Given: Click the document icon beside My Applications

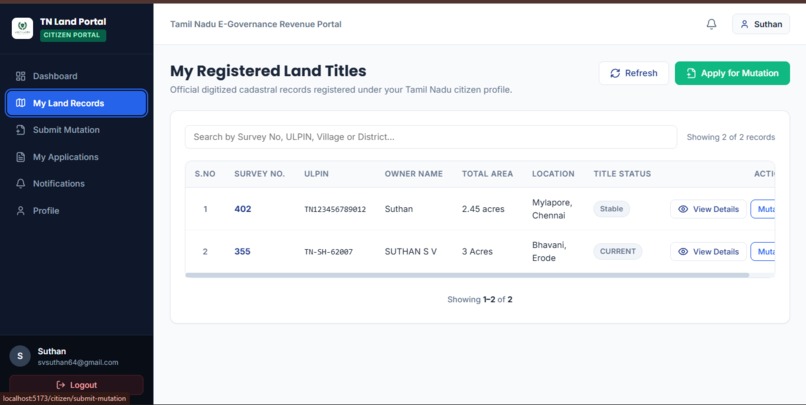Looking at the screenshot, I should 21,157.
